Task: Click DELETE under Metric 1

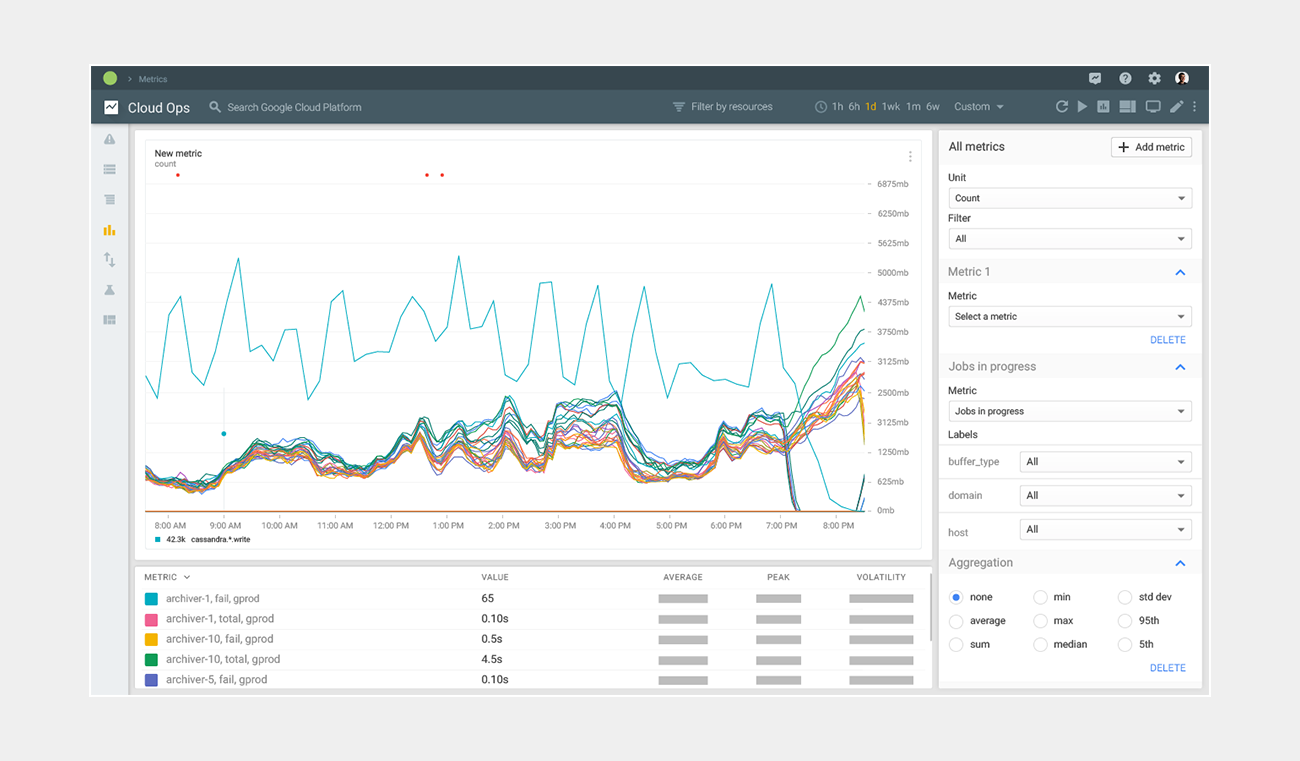Action: (x=1167, y=340)
